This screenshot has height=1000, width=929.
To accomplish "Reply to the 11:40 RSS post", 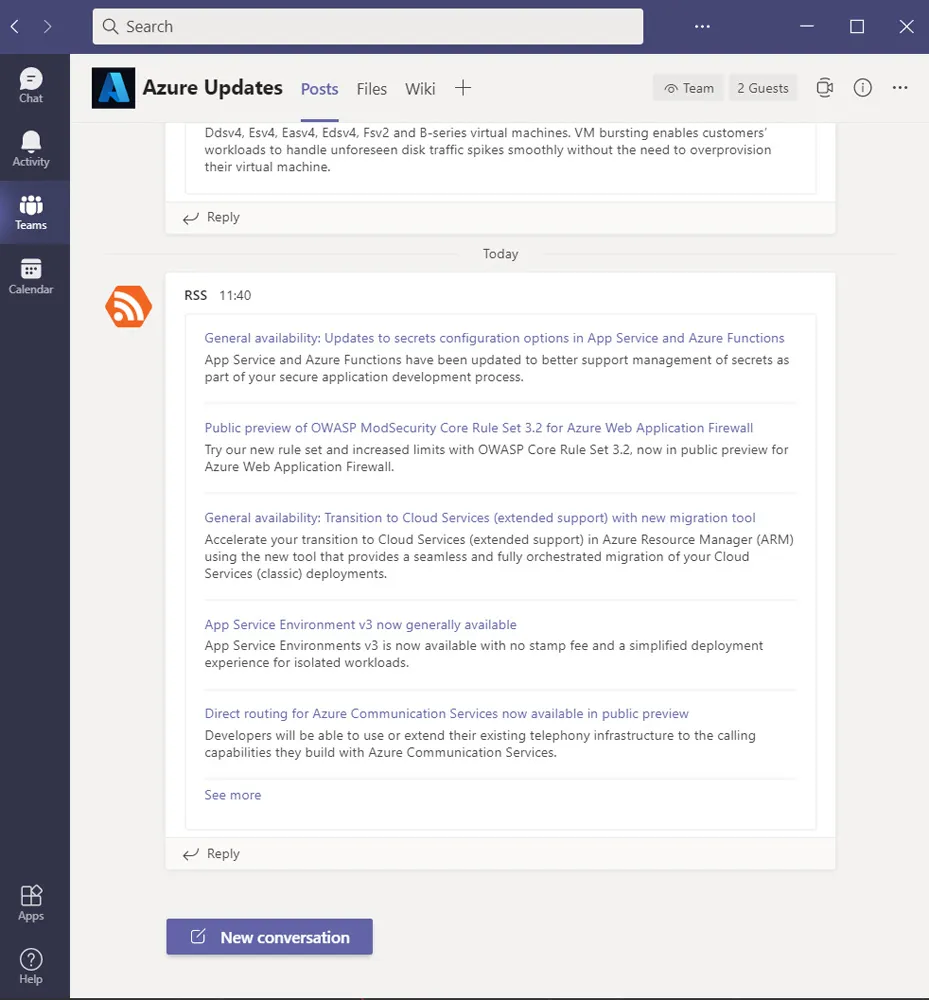I will click(212, 854).
